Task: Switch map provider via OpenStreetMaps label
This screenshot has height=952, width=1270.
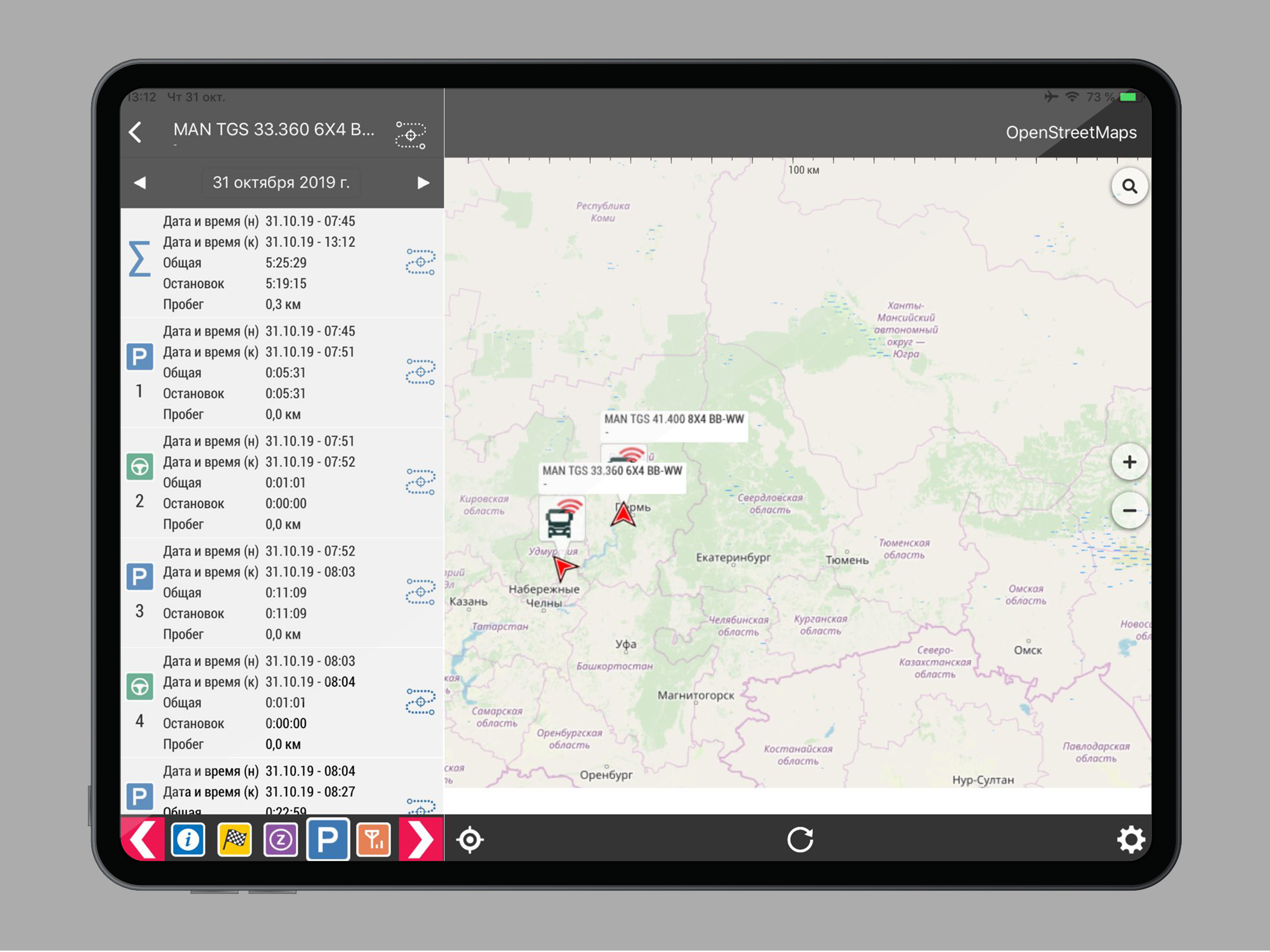Action: point(1071,132)
